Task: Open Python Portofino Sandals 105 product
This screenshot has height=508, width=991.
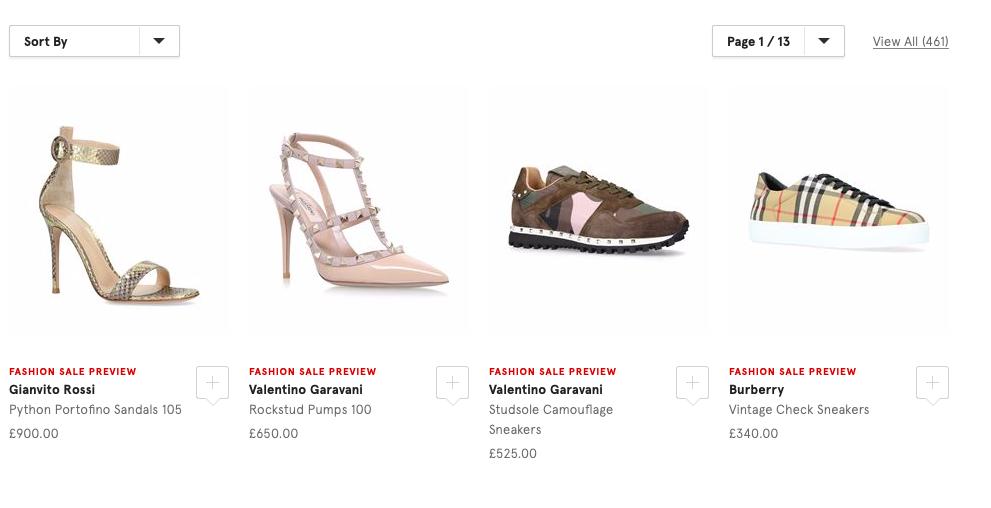Action: coord(95,409)
